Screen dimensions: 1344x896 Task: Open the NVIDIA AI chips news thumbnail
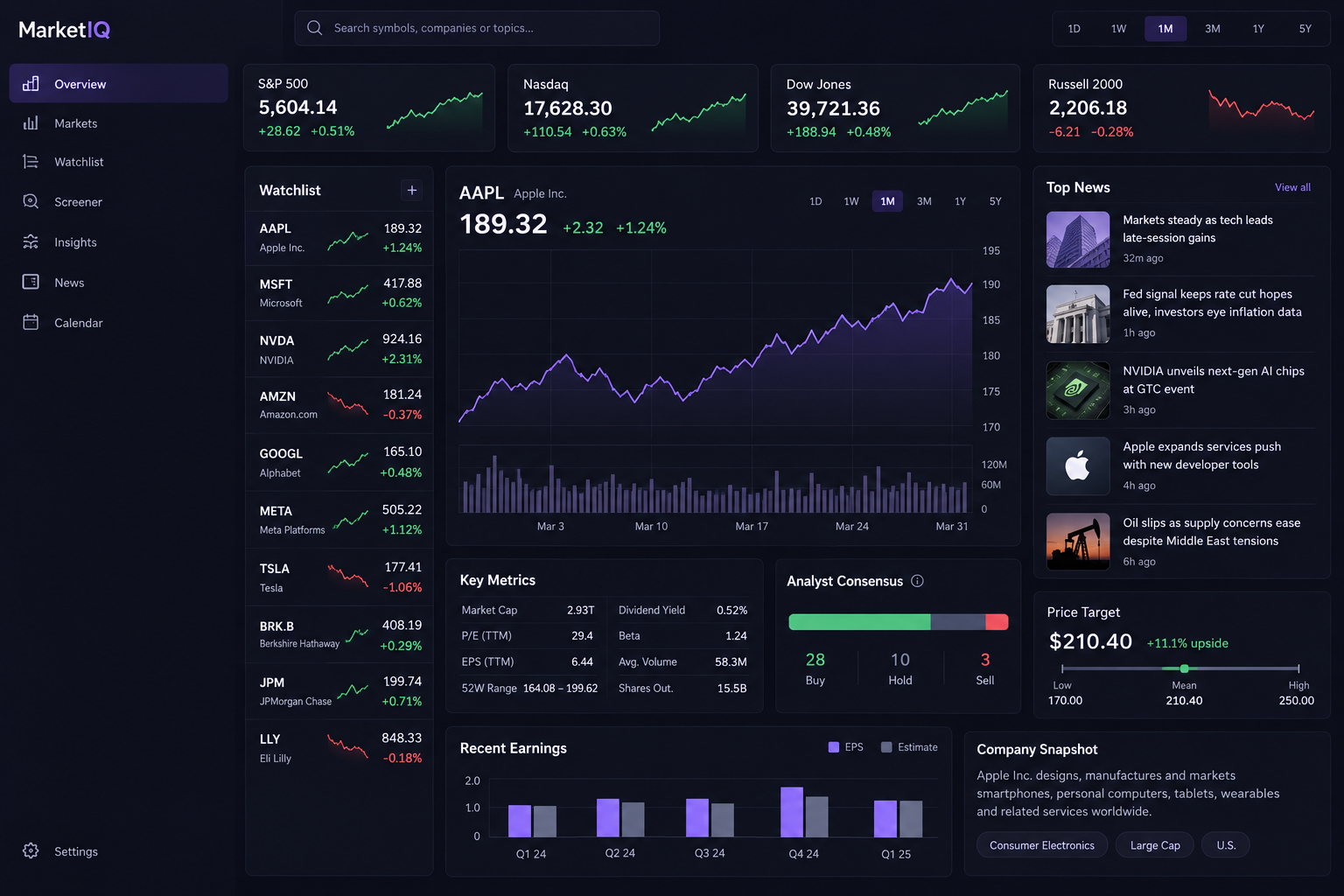click(1078, 390)
